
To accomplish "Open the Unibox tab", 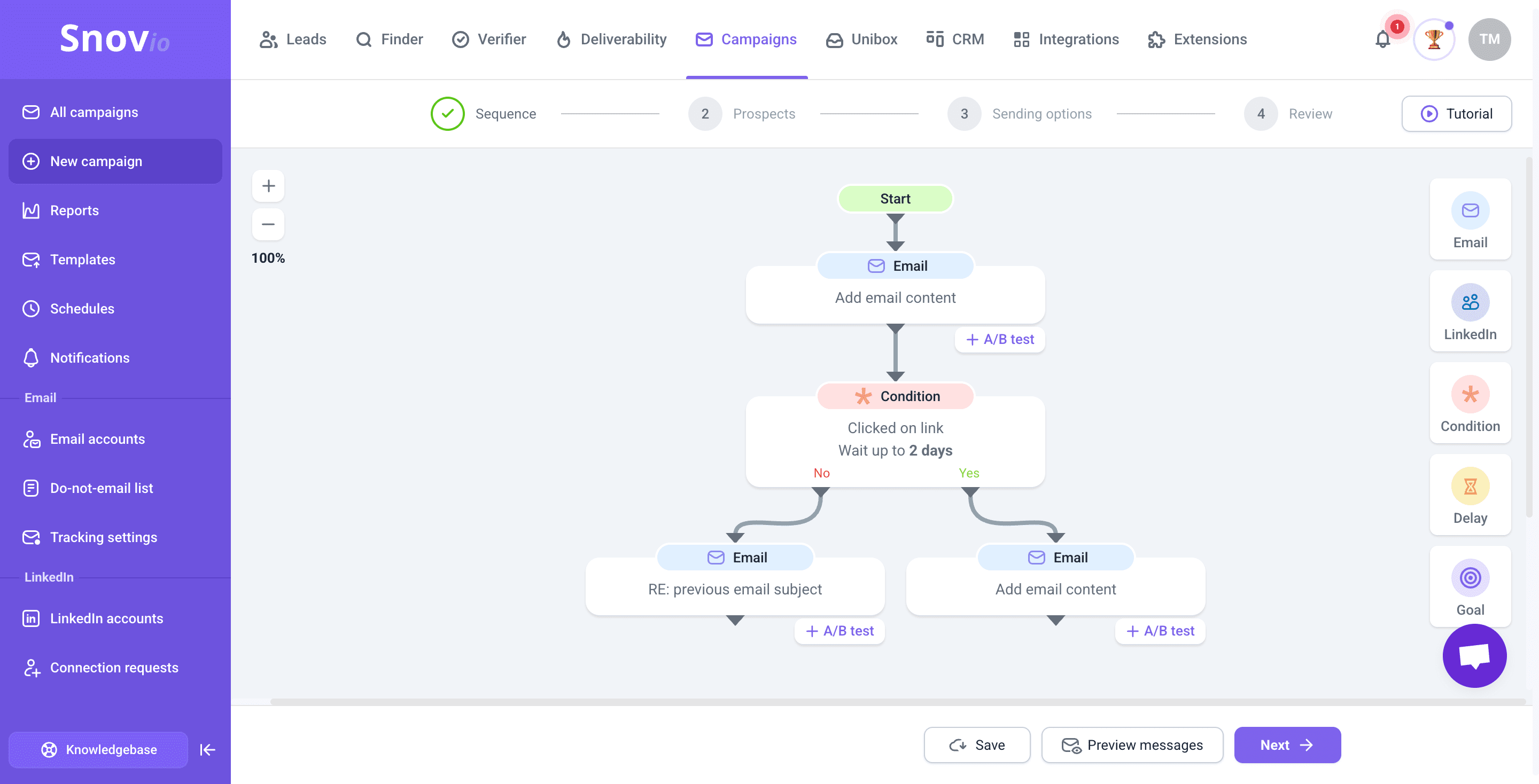I will click(861, 40).
